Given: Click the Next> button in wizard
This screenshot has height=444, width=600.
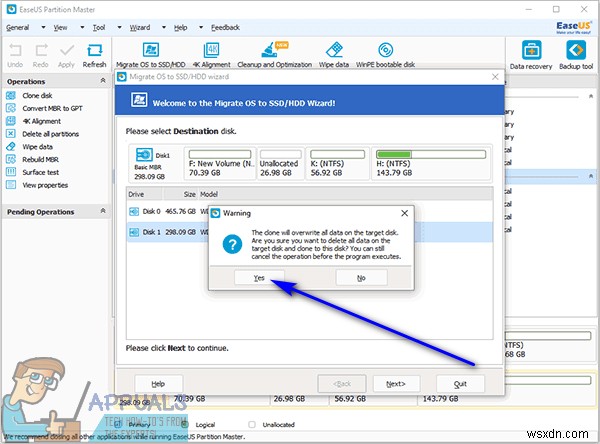Looking at the screenshot, I should tap(396, 384).
